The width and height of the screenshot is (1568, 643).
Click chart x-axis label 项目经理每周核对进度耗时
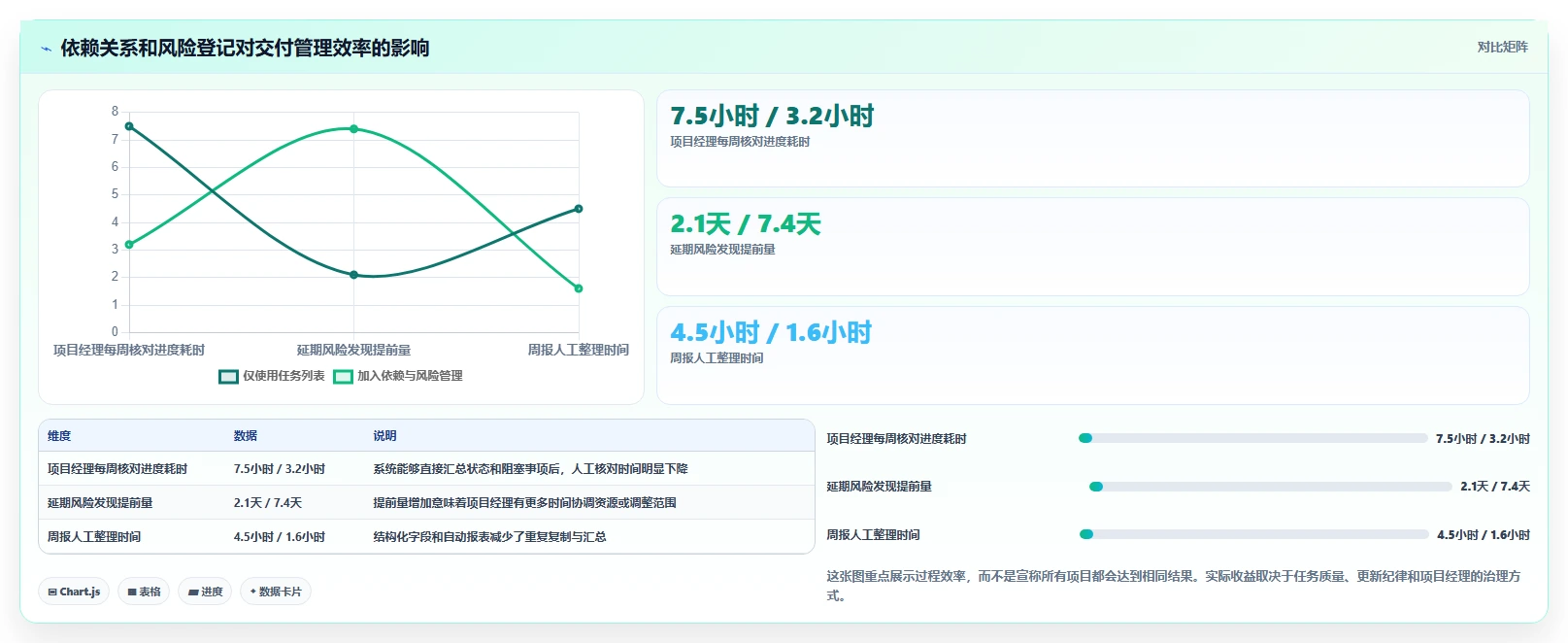pos(129,350)
